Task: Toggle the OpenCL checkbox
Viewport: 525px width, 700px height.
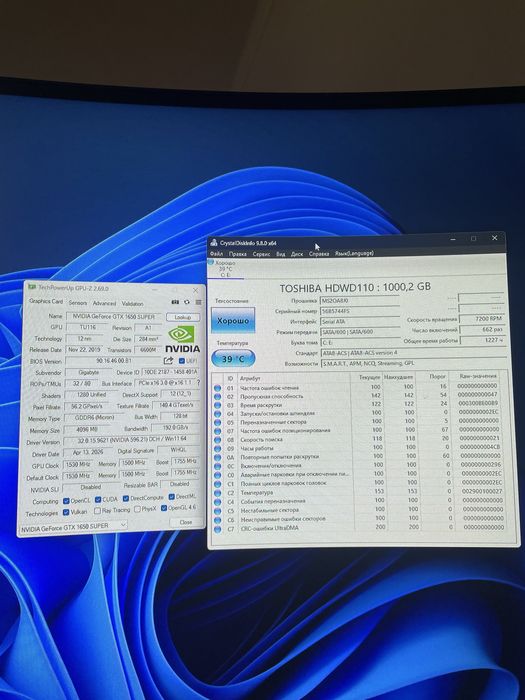Action: click(66, 501)
